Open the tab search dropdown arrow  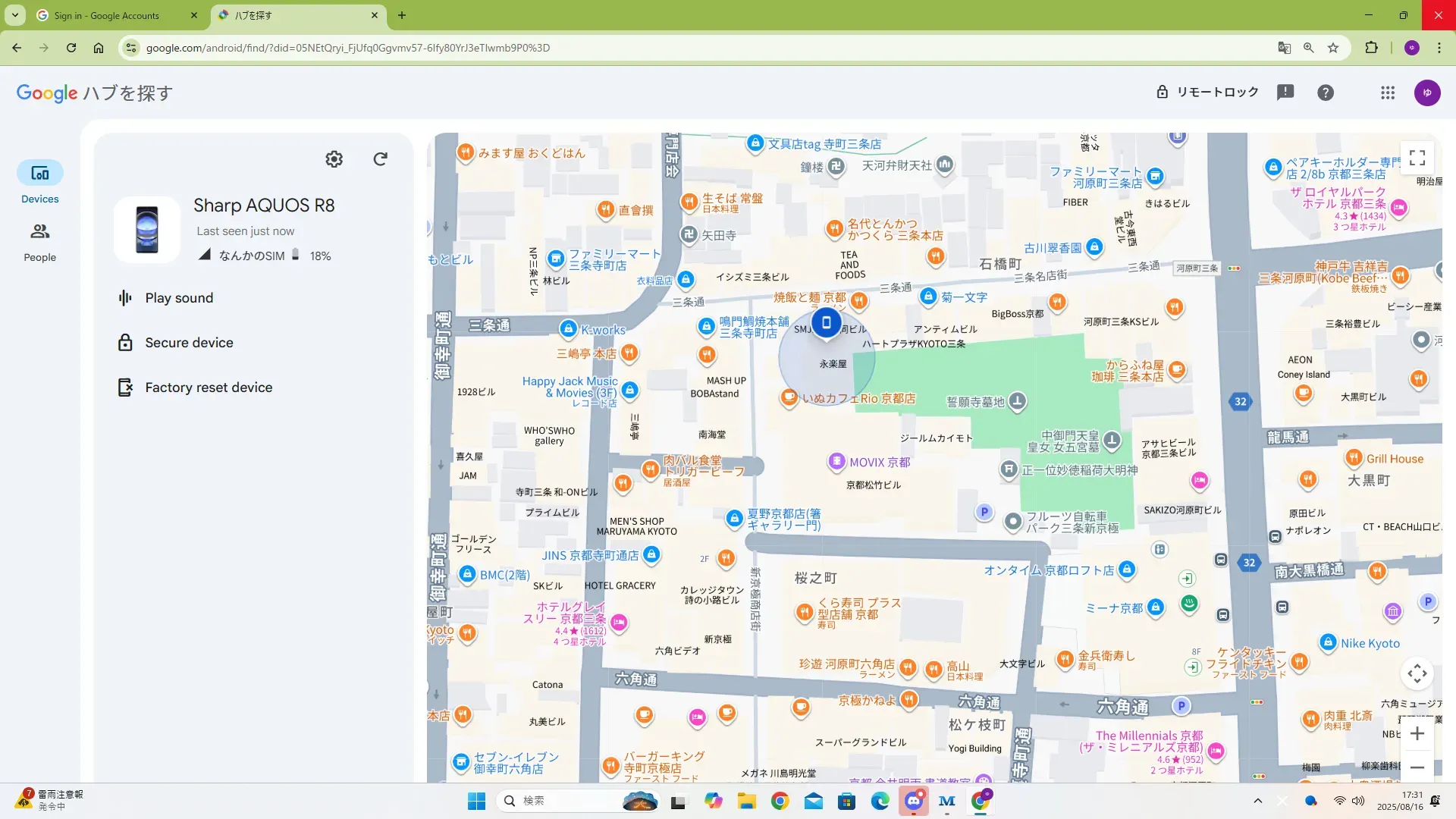[x=14, y=15]
